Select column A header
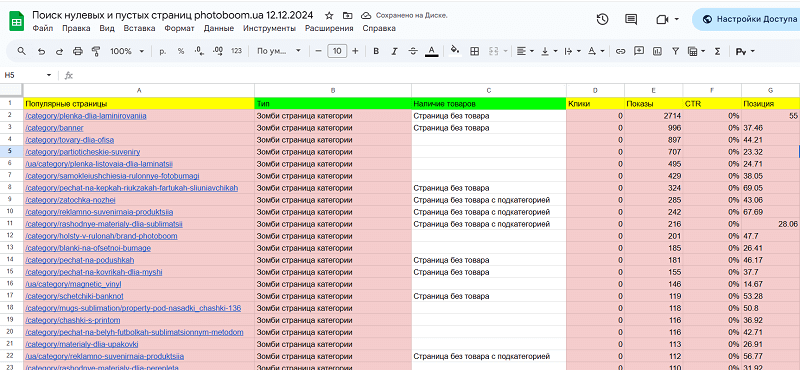The image size is (800, 370). point(139,90)
